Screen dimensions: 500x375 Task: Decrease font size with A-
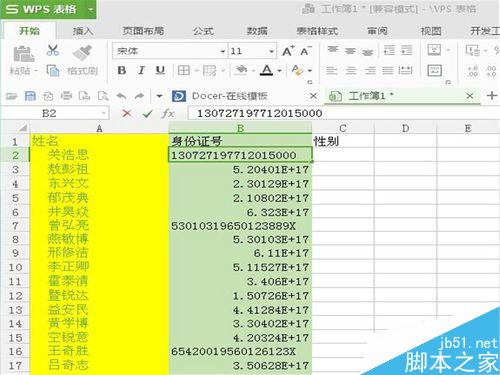point(306,51)
